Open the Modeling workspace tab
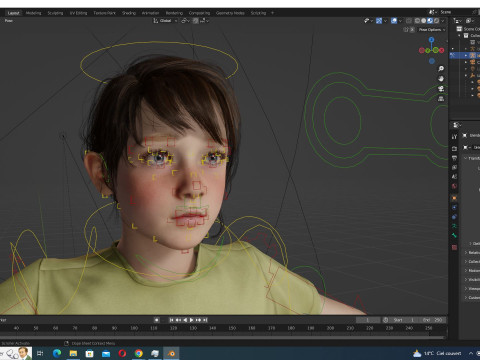 33,13
